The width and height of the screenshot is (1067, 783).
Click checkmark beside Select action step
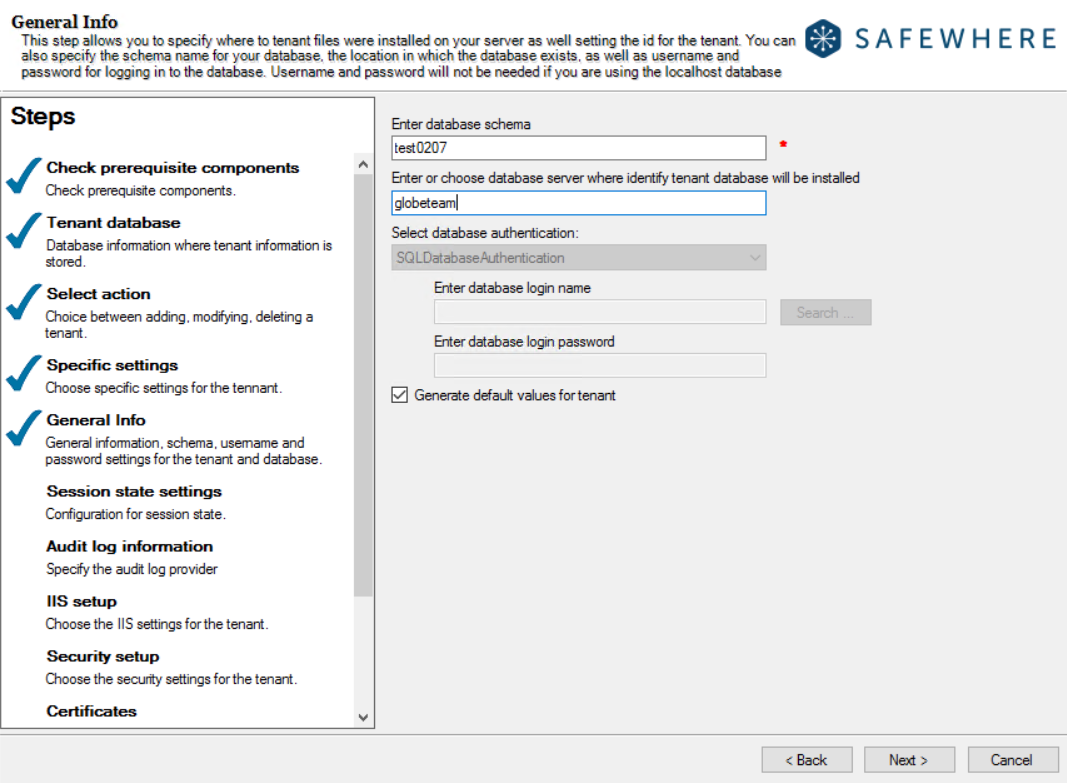tap(24, 302)
